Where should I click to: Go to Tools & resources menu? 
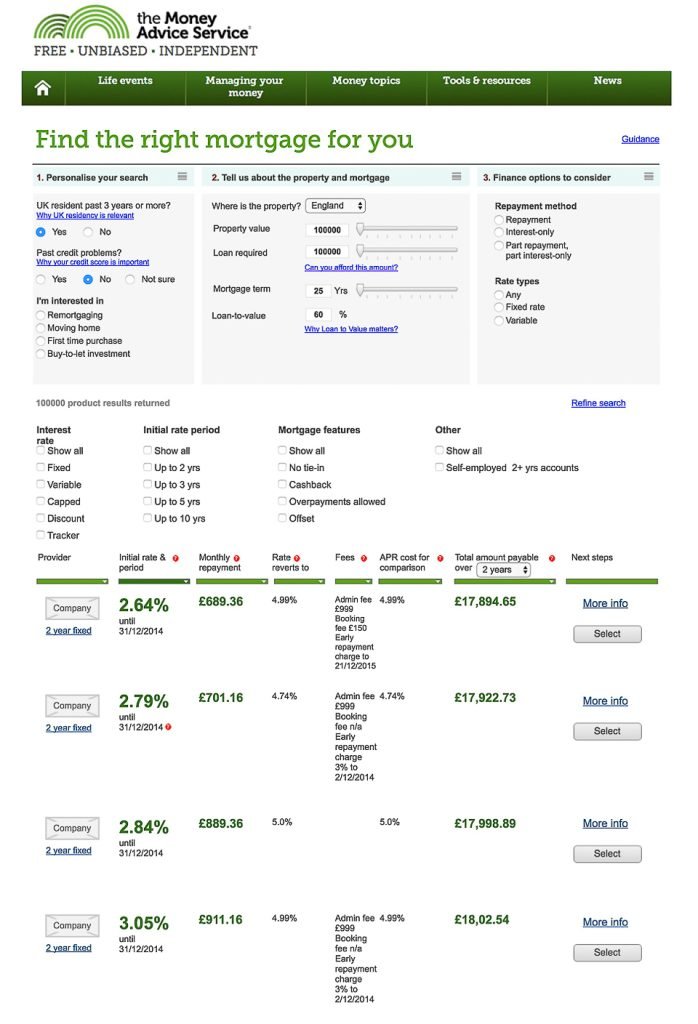coord(485,81)
